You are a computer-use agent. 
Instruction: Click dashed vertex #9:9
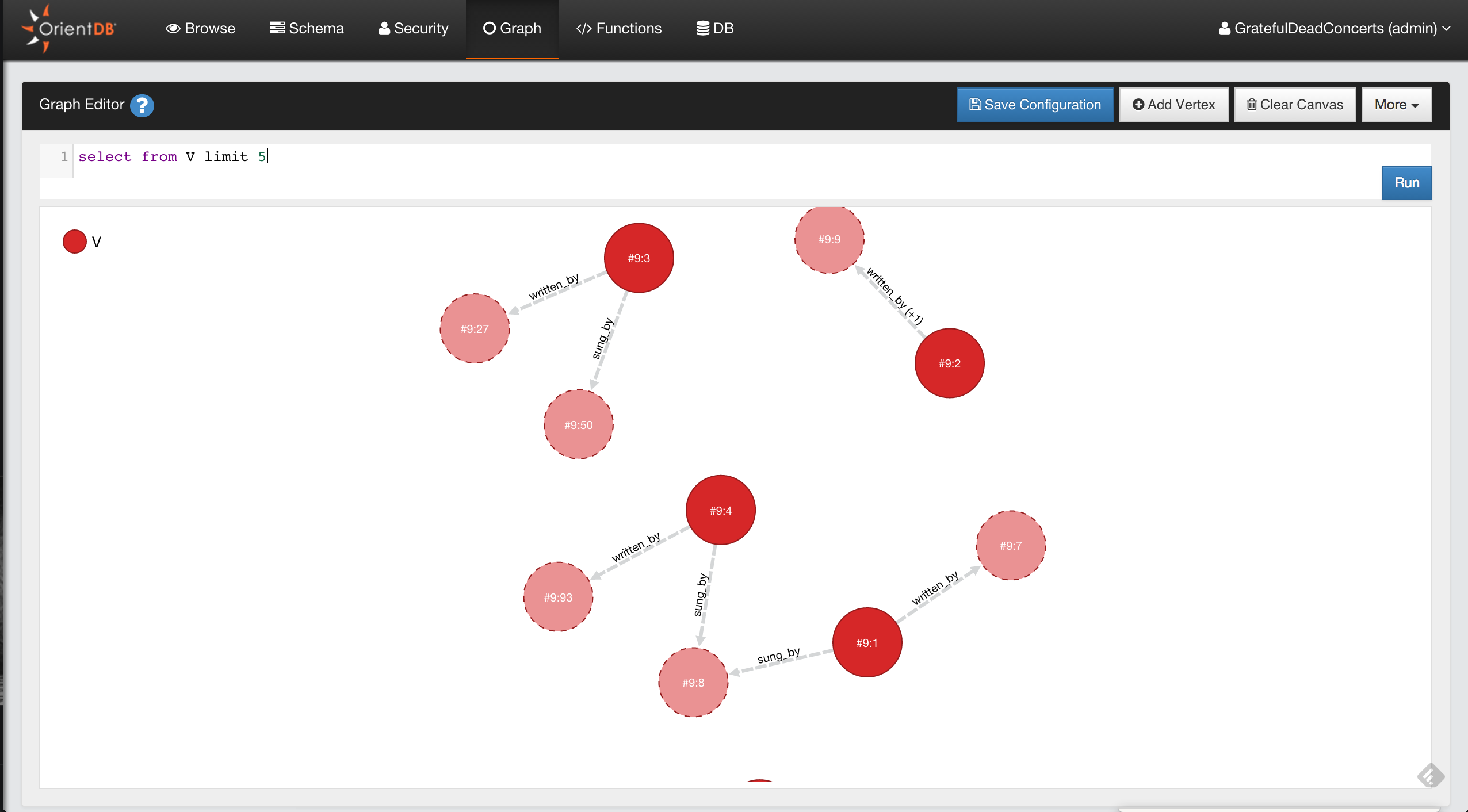[829, 239]
